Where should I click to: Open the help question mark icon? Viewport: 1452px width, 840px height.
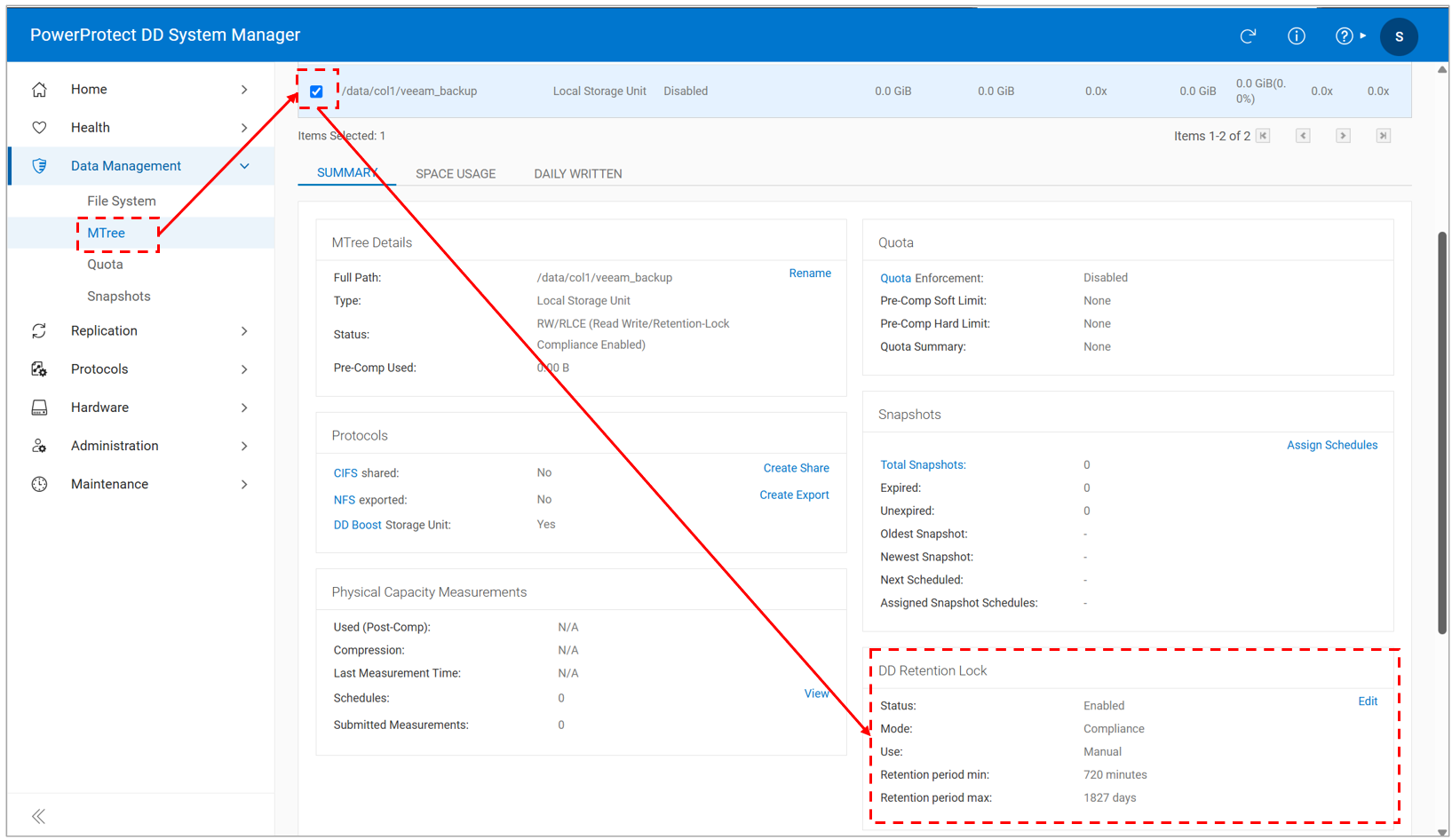tap(1345, 36)
